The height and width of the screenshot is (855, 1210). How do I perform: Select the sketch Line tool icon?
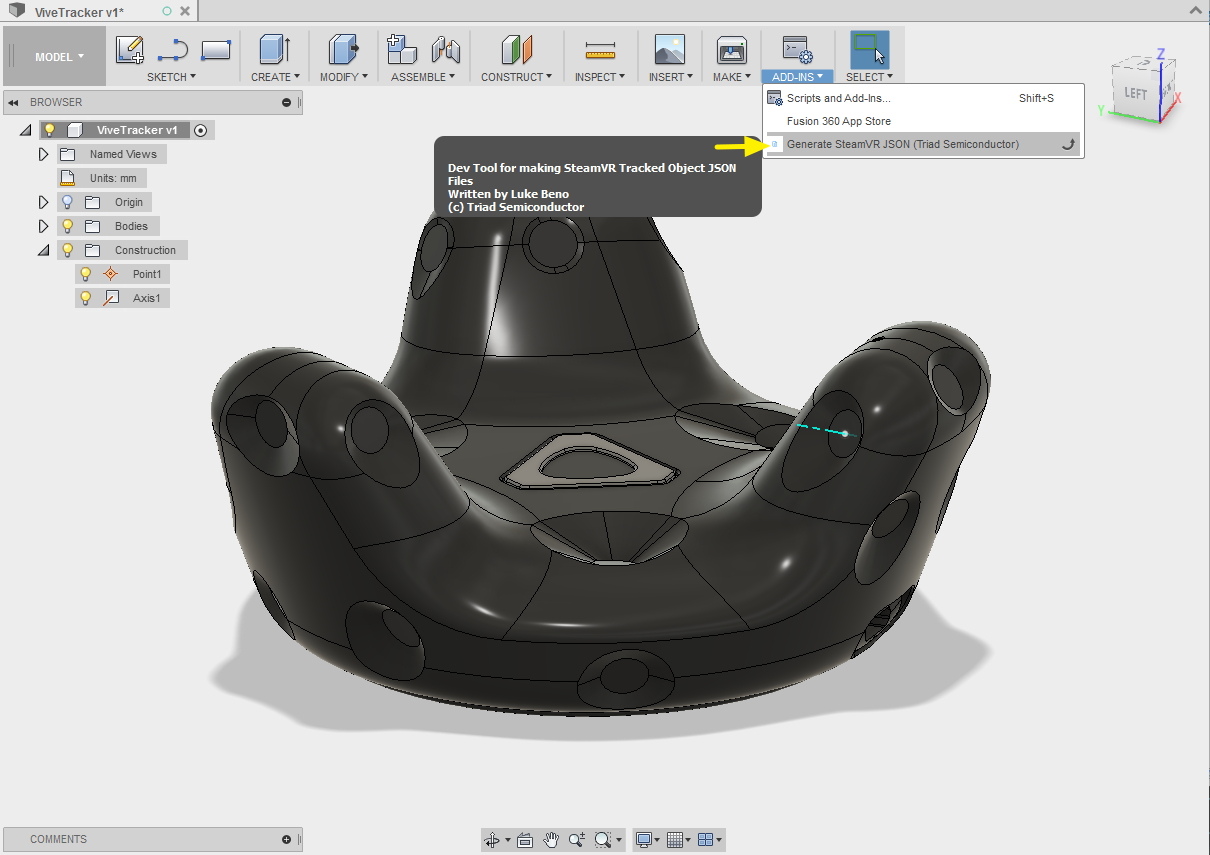pos(173,50)
